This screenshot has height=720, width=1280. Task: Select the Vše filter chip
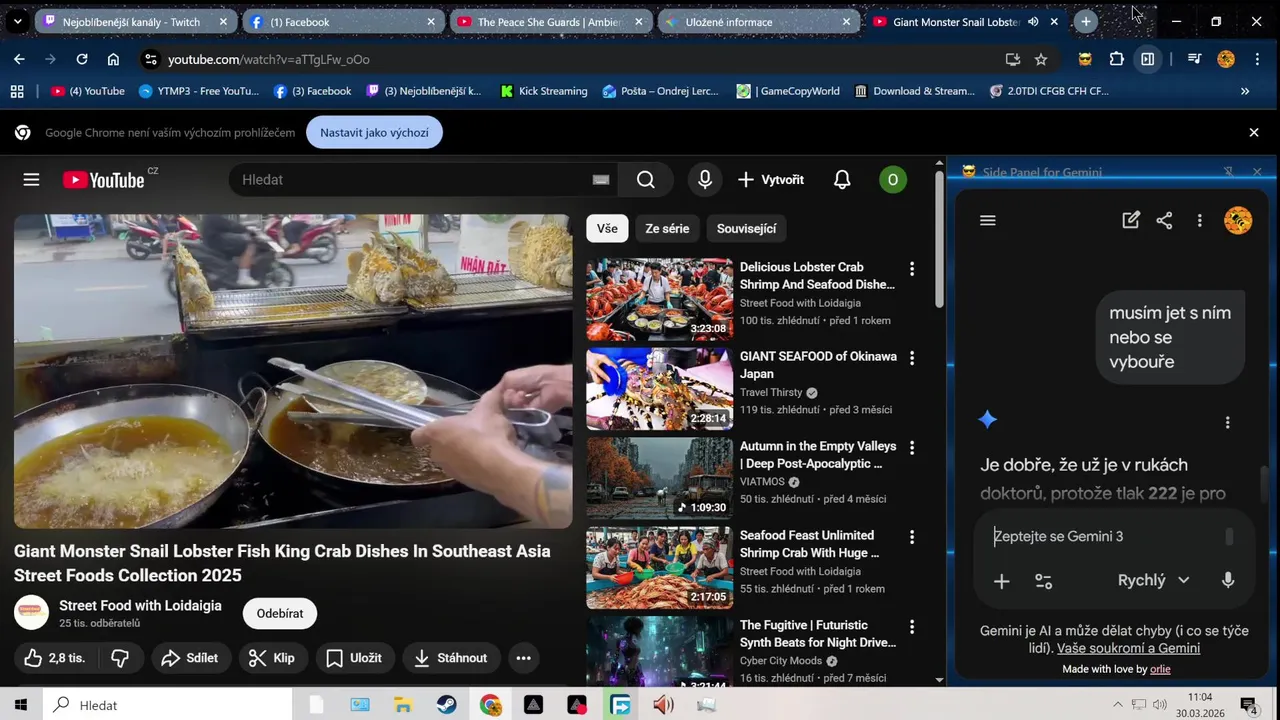tap(607, 229)
